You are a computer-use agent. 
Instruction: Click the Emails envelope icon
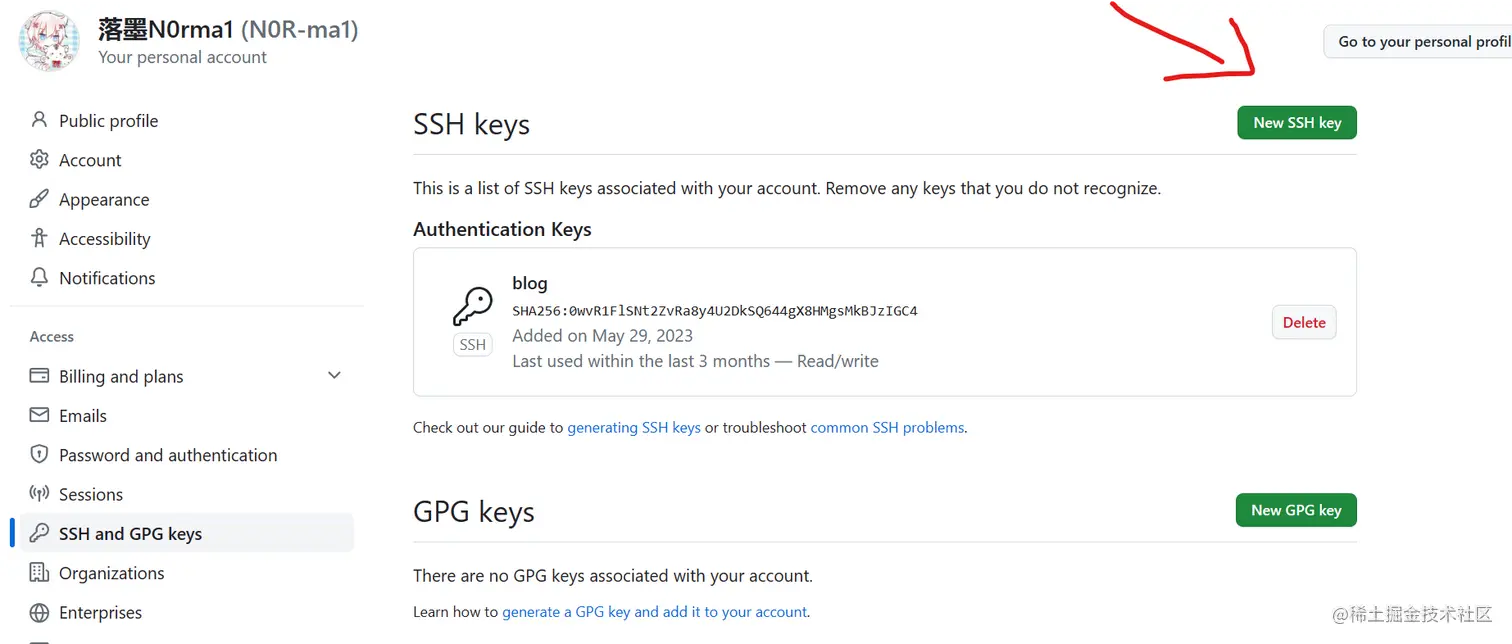pyautogui.click(x=39, y=415)
